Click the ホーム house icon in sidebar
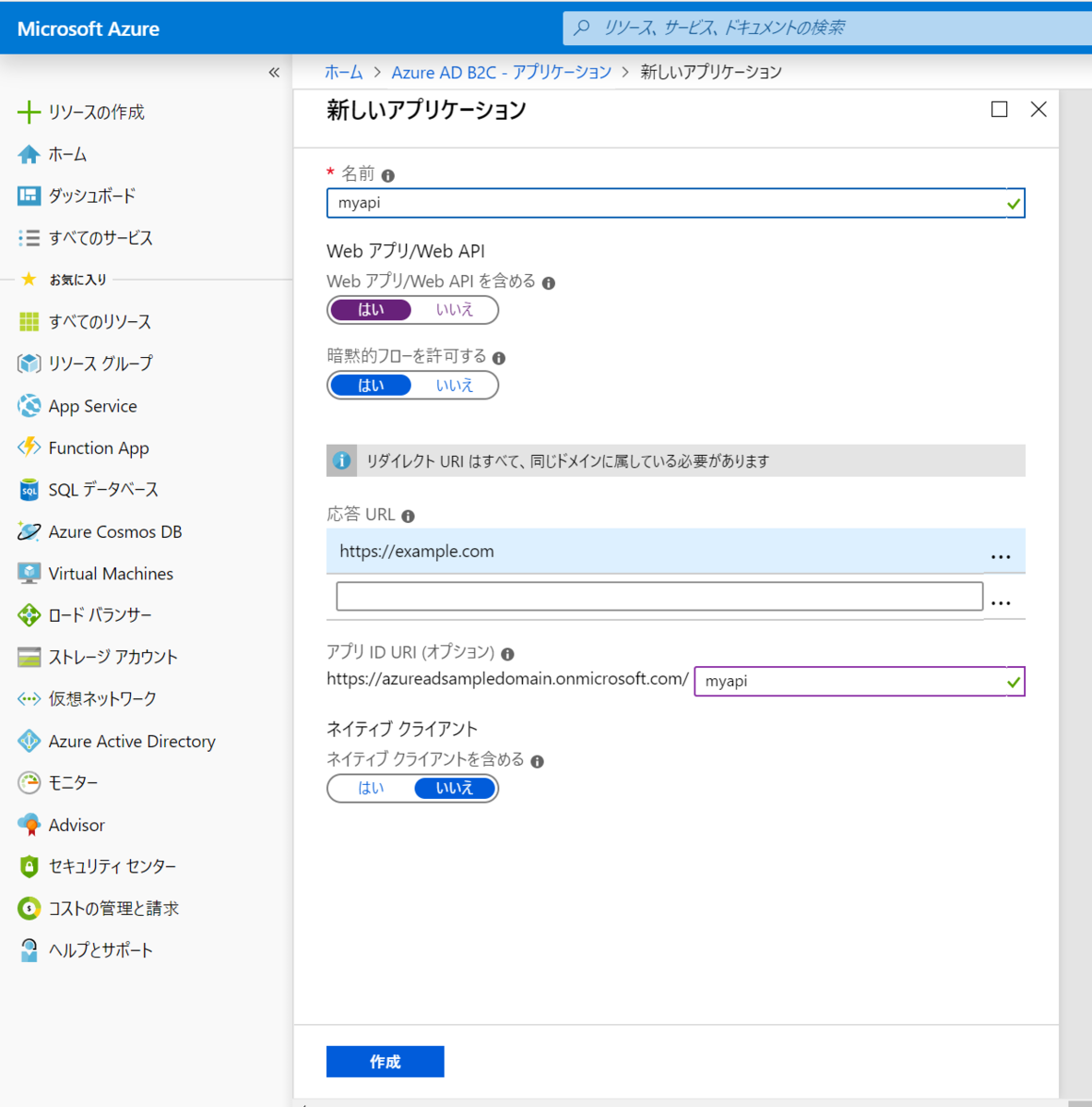Viewport: 1092px width, 1107px height. [x=29, y=154]
